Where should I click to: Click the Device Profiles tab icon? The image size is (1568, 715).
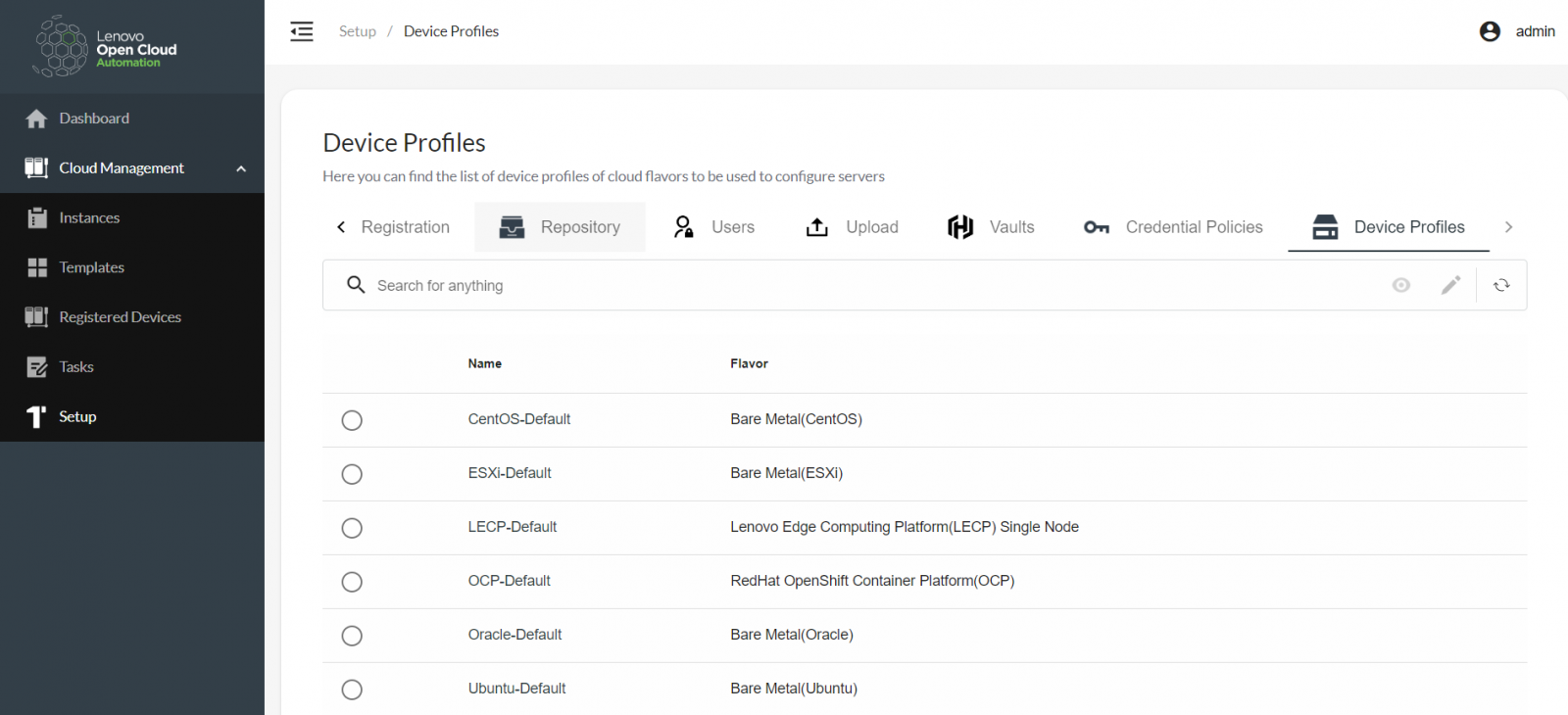[x=1325, y=227]
